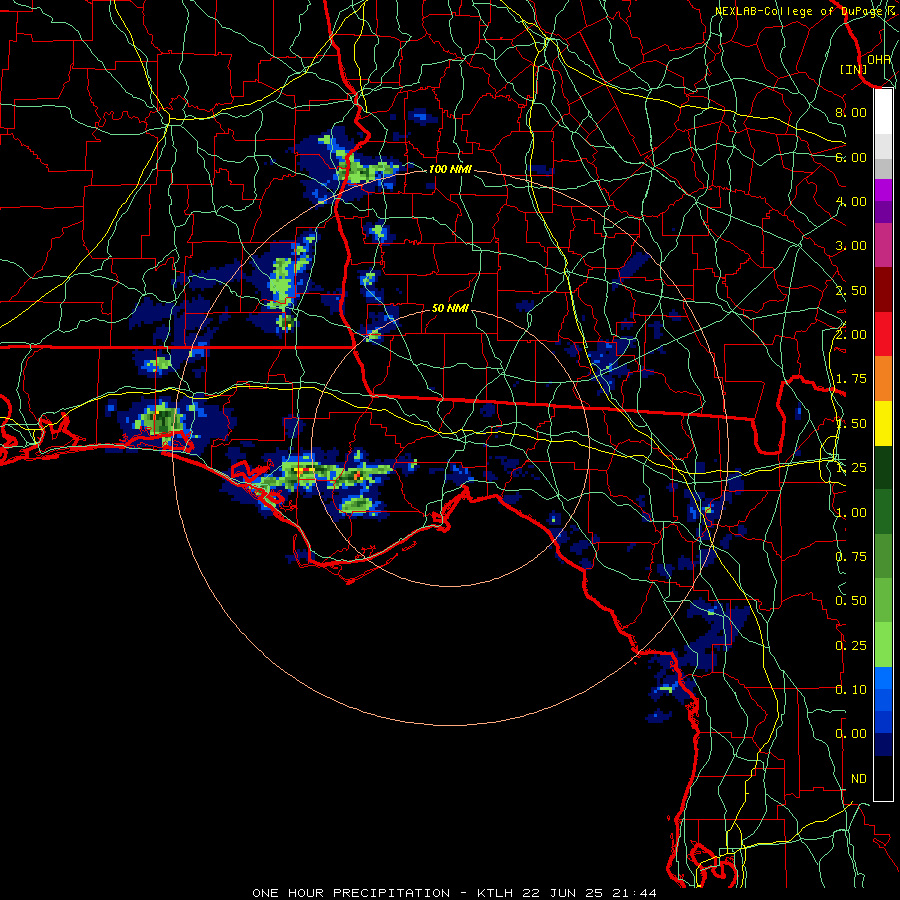
Task: Click the 1.50 legend value
Action: point(851,424)
